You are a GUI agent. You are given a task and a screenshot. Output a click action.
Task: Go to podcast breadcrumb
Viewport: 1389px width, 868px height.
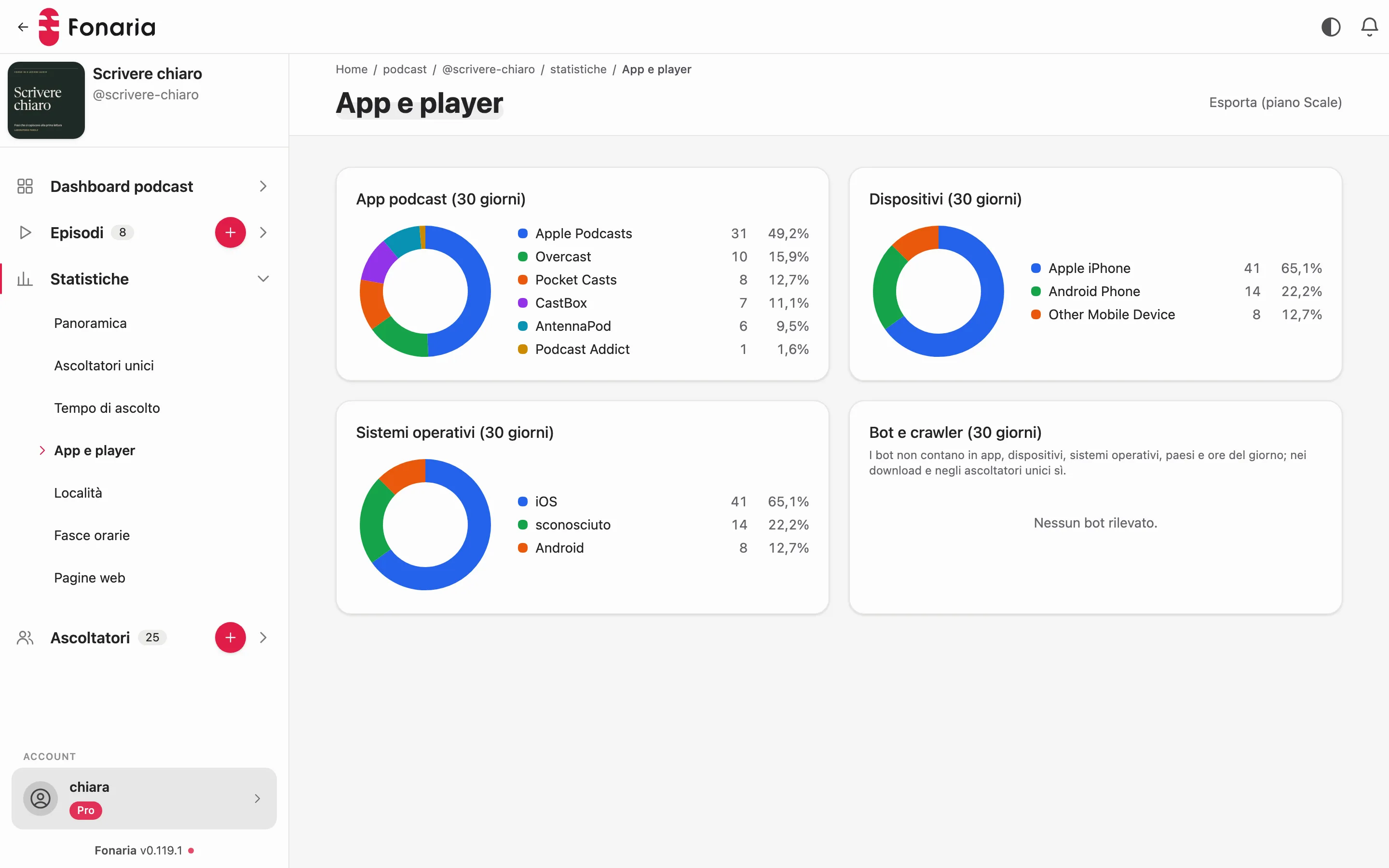tap(405, 69)
